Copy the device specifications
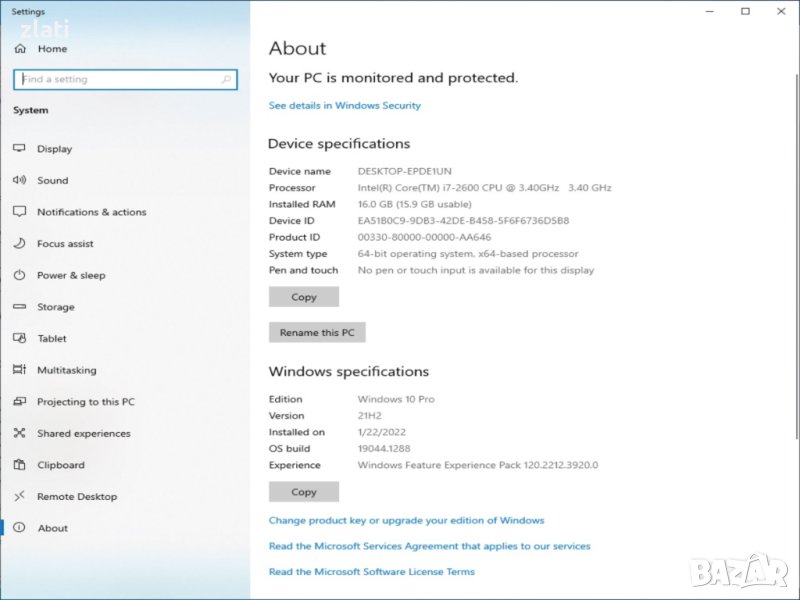Viewport: 800px width, 600px height. (304, 297)
